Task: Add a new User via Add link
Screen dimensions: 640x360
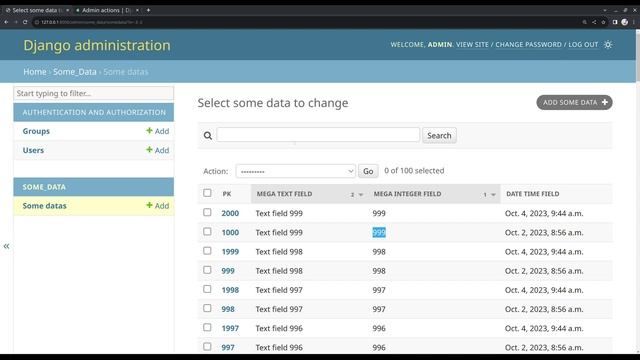Action: tap(158, 150)
